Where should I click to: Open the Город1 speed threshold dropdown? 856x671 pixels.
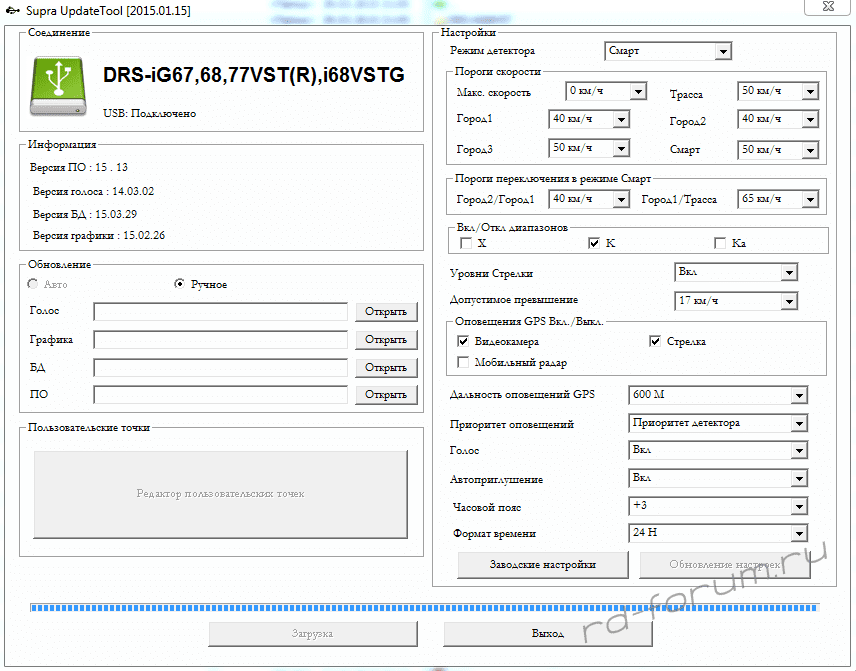point(589,119)
